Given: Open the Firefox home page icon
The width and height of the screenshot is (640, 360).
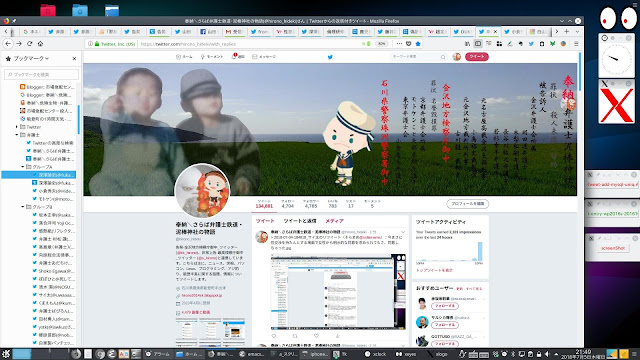Looking at the screenshot, I should pos(40,44).
